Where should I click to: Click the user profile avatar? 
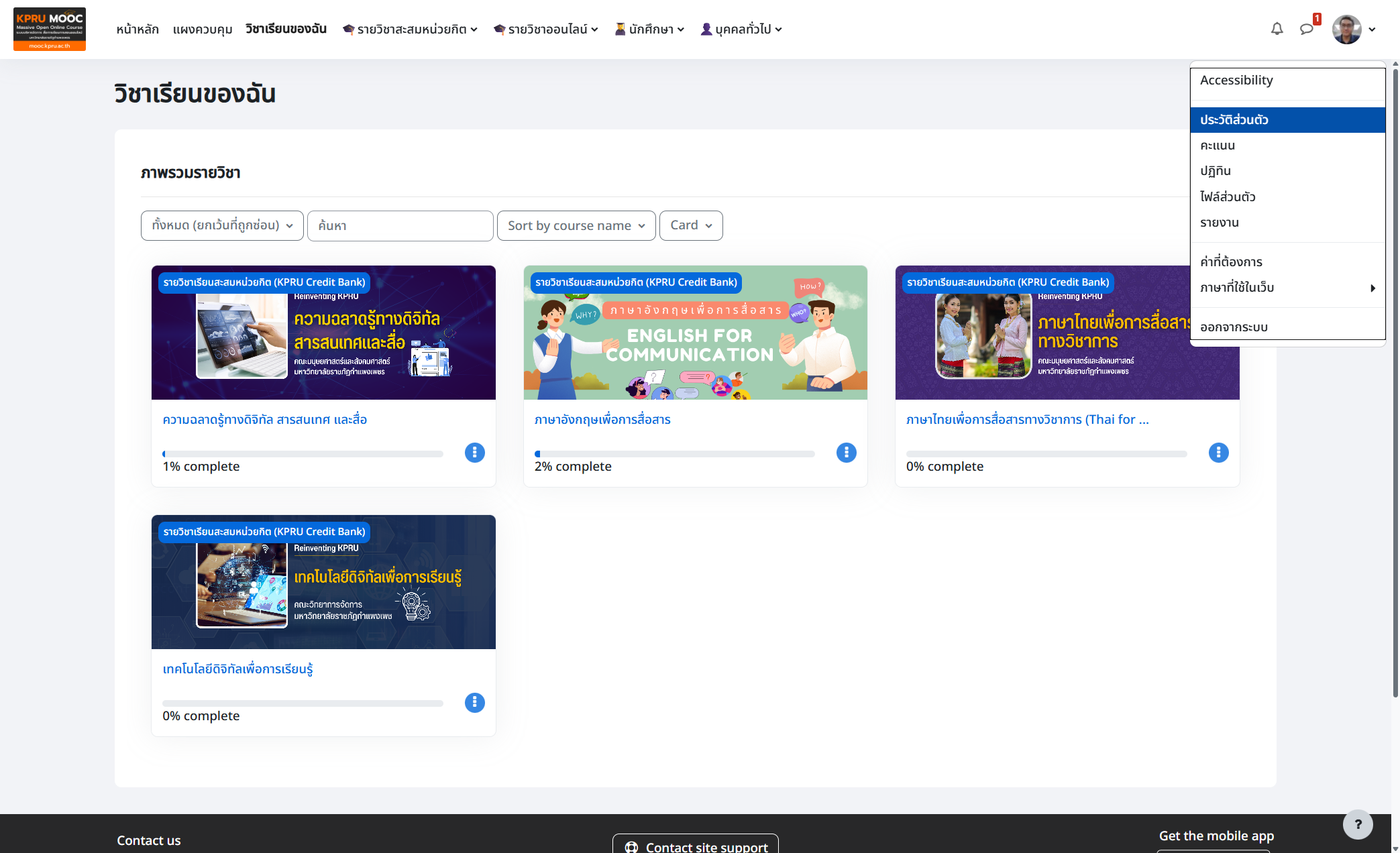click(1346, 29)
